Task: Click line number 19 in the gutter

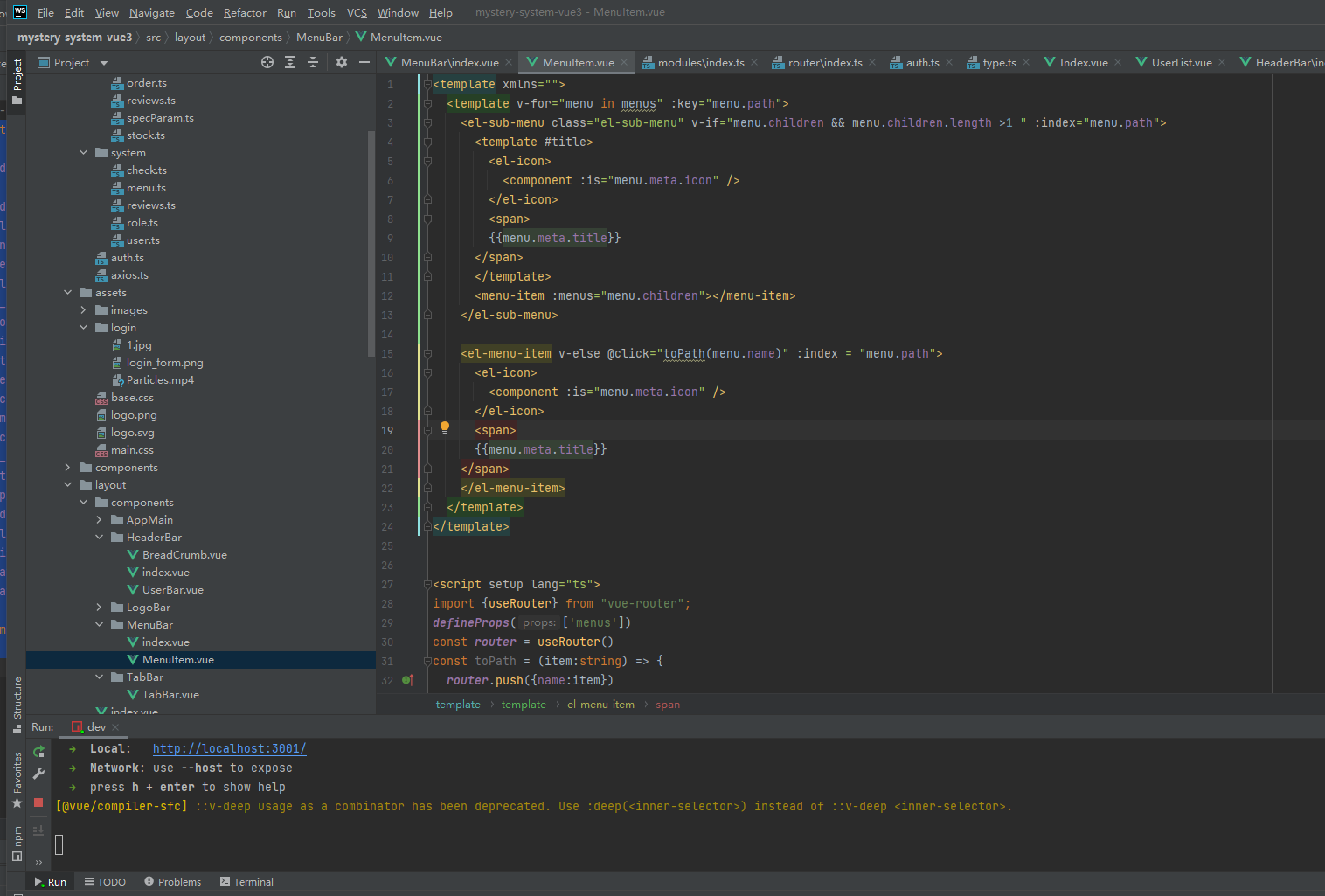Action: [x=386, y=430]
